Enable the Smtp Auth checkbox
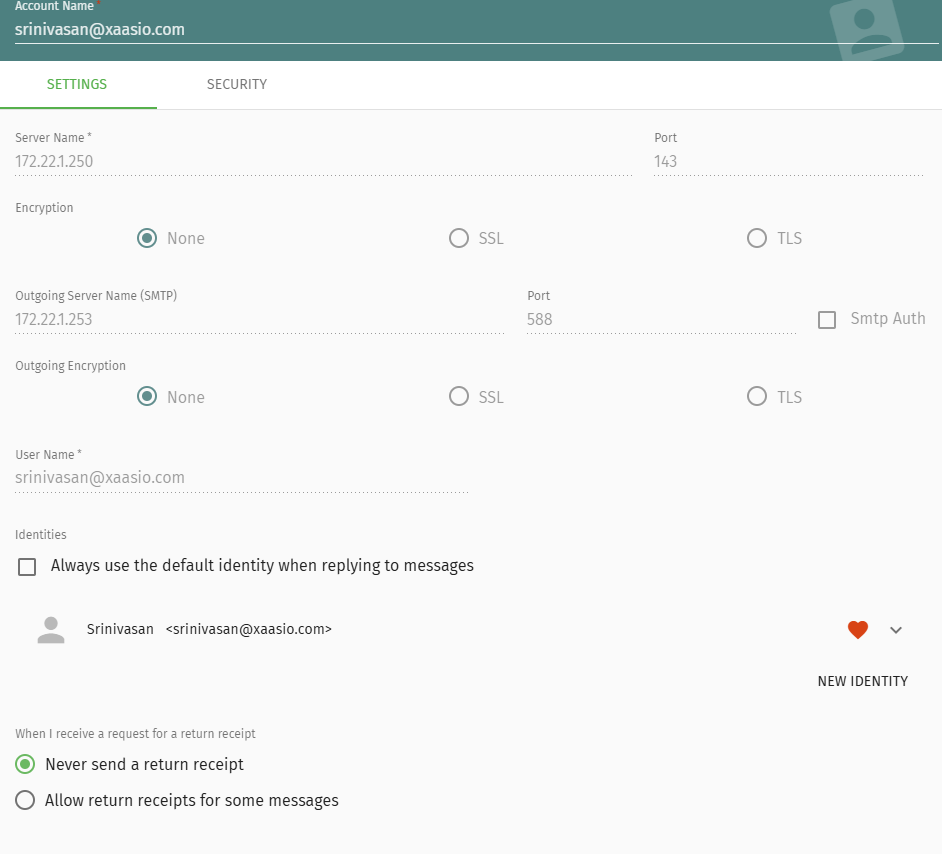 (827, 320)
